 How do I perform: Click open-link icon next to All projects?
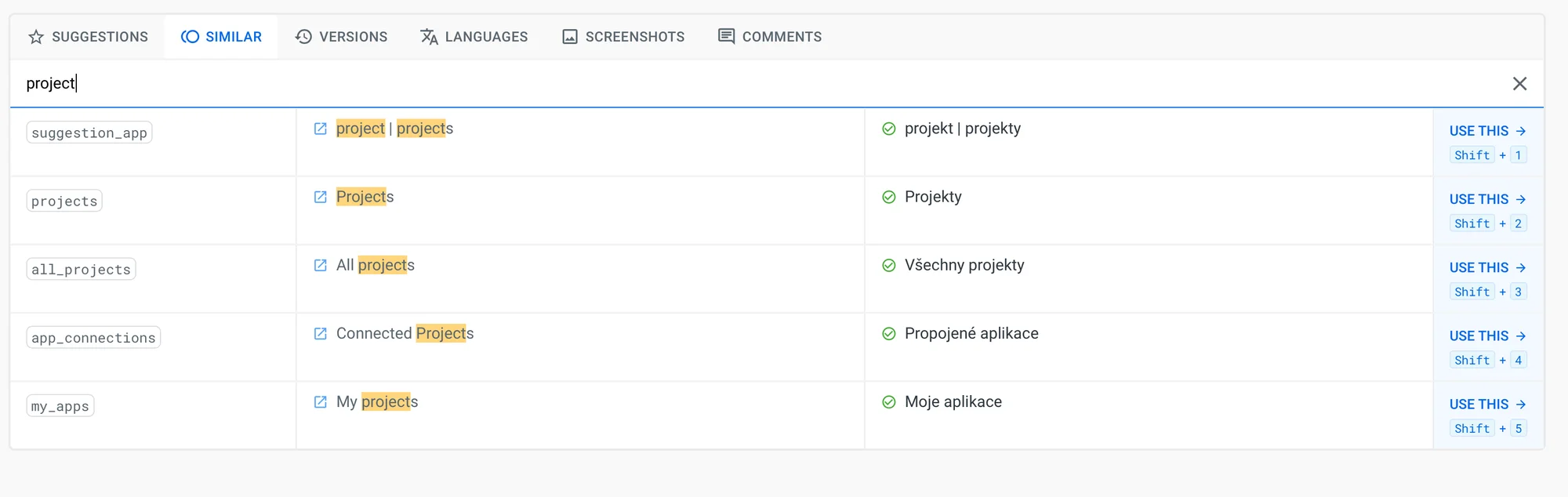click(x=320, y=265)
